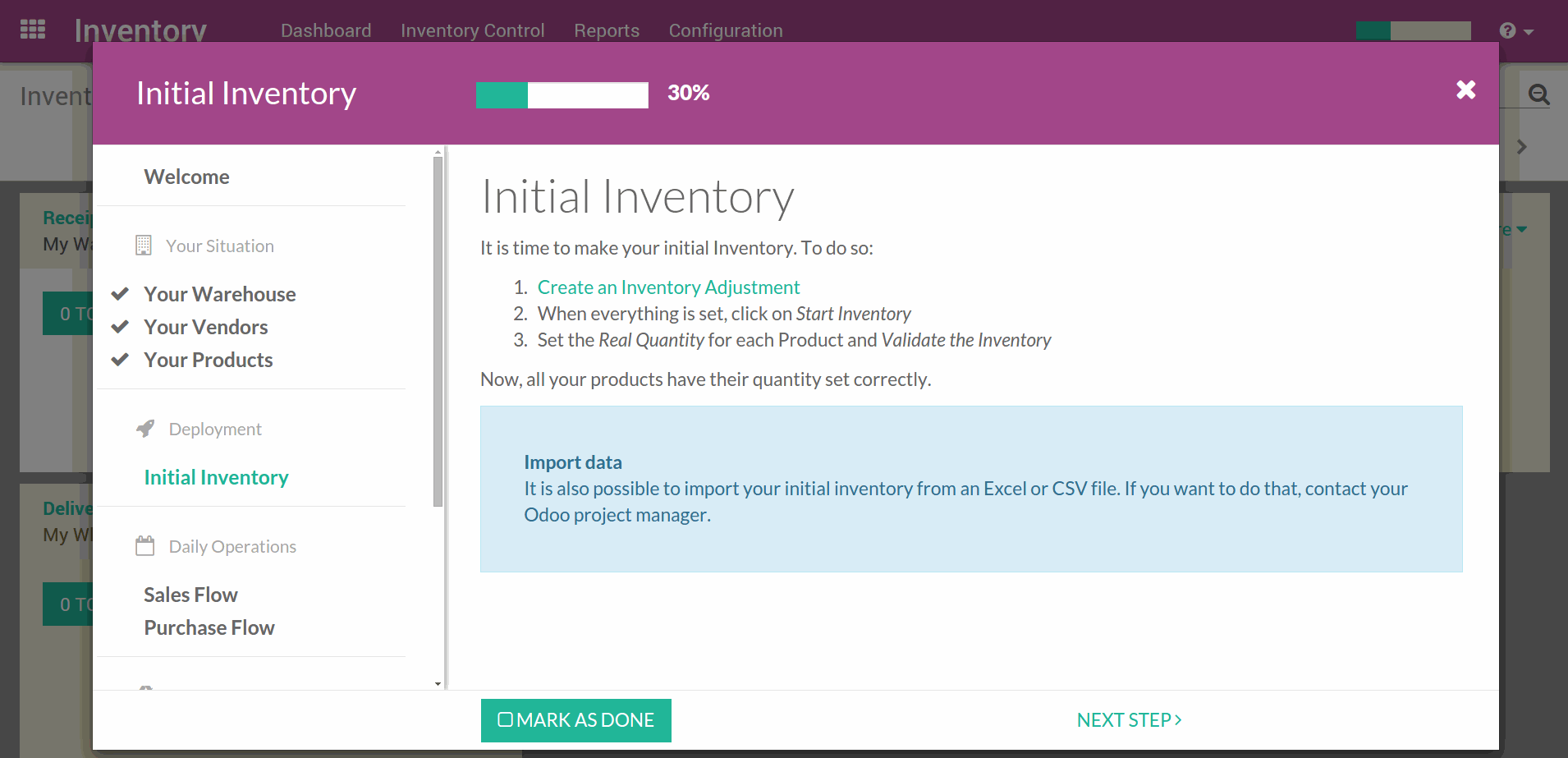Toggle the checkmark beside Your Warehouse
The width and height of the screenshot is (1568, 758).
pos(120,293)
